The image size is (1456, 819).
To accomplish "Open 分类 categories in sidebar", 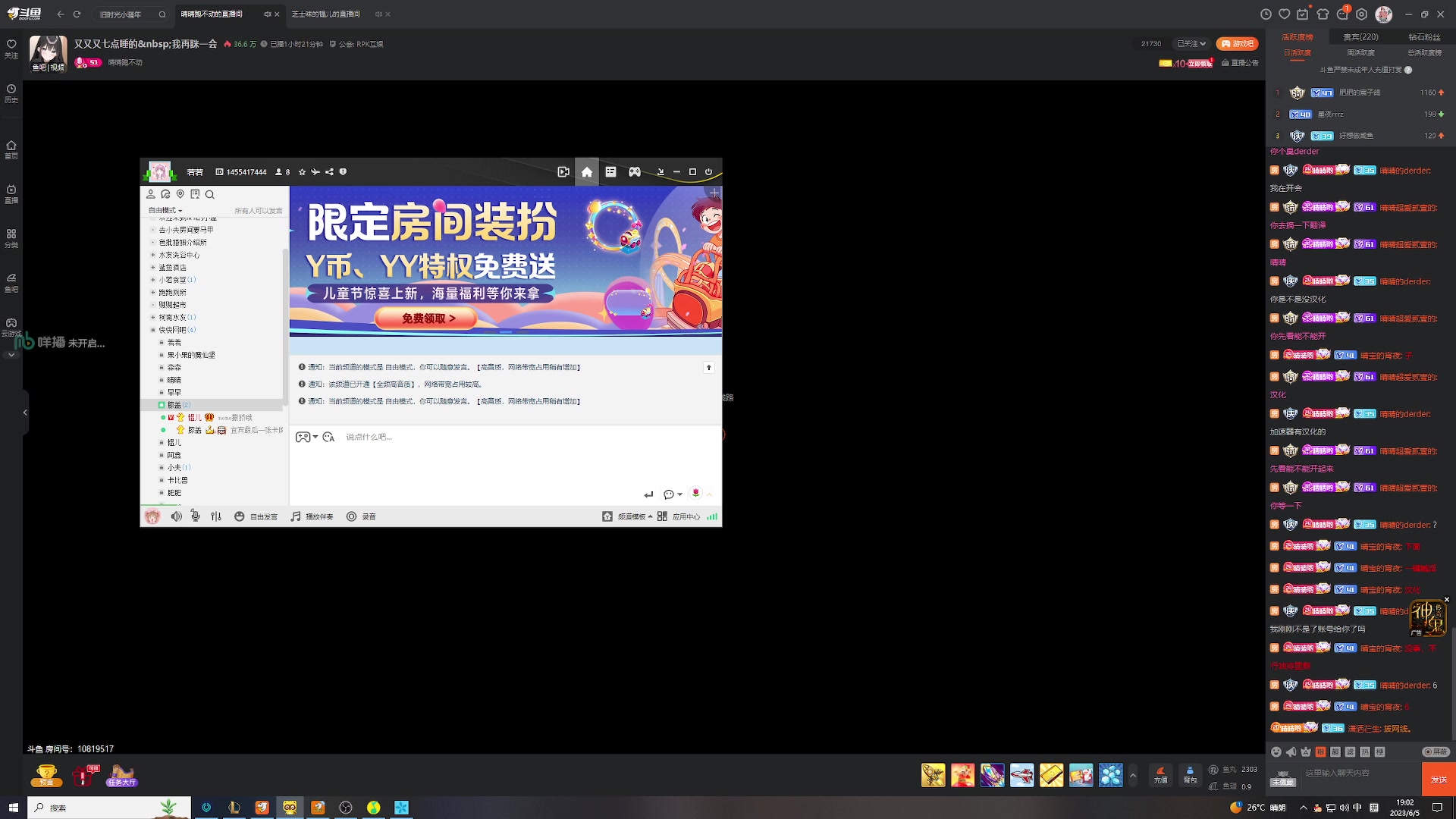I will coord(11,238).
